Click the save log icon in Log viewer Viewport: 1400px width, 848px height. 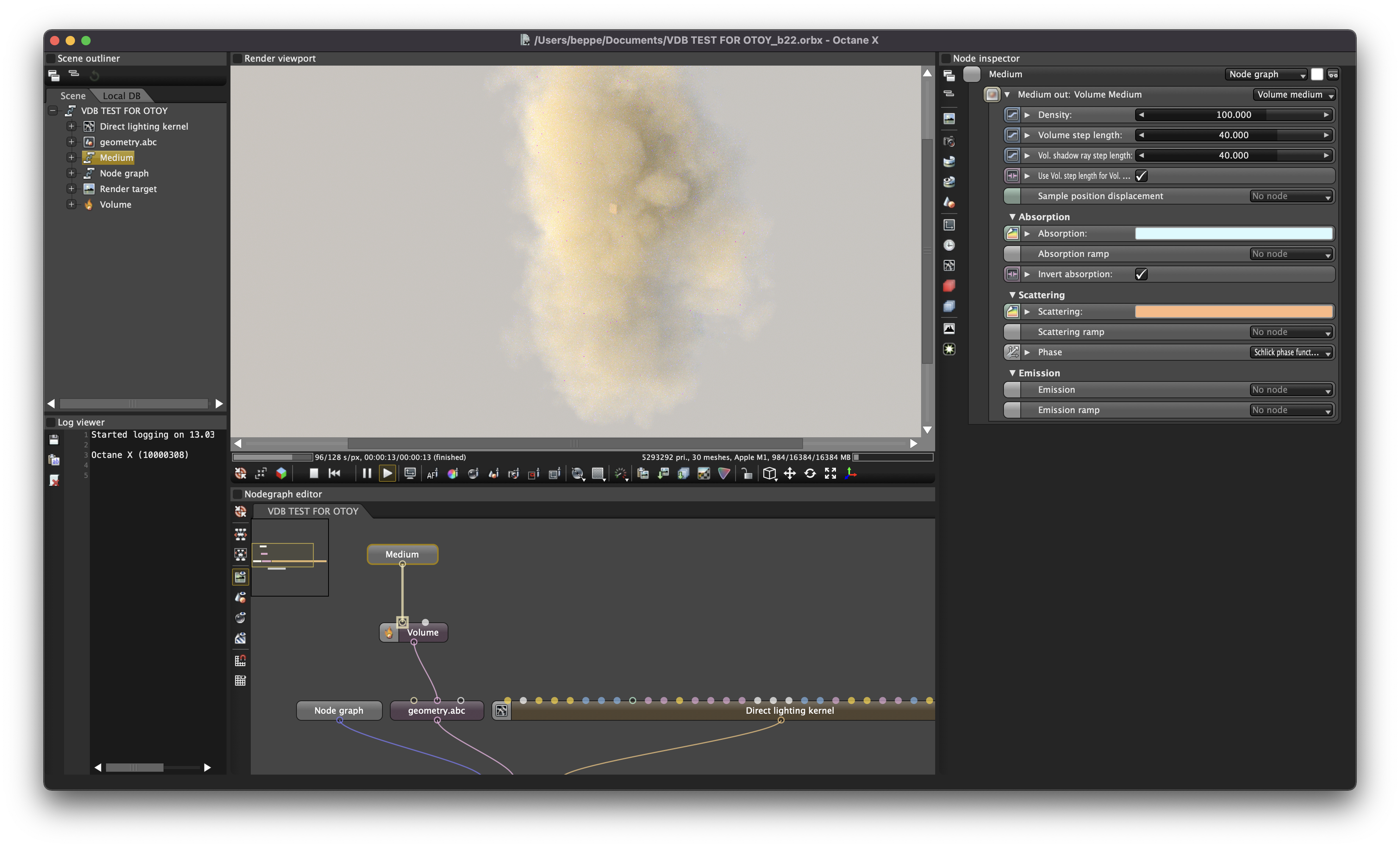click(54, 440)
